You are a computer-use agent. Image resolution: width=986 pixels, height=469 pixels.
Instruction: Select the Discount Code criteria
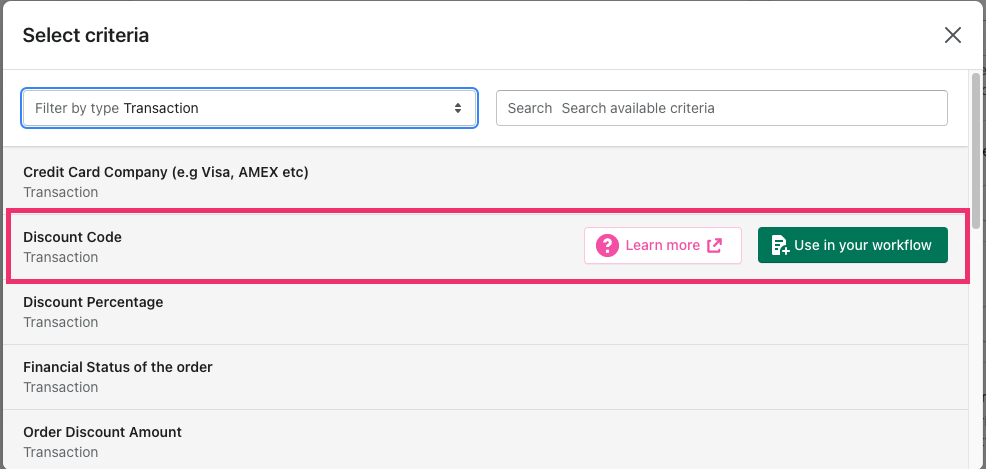point(485,246)
